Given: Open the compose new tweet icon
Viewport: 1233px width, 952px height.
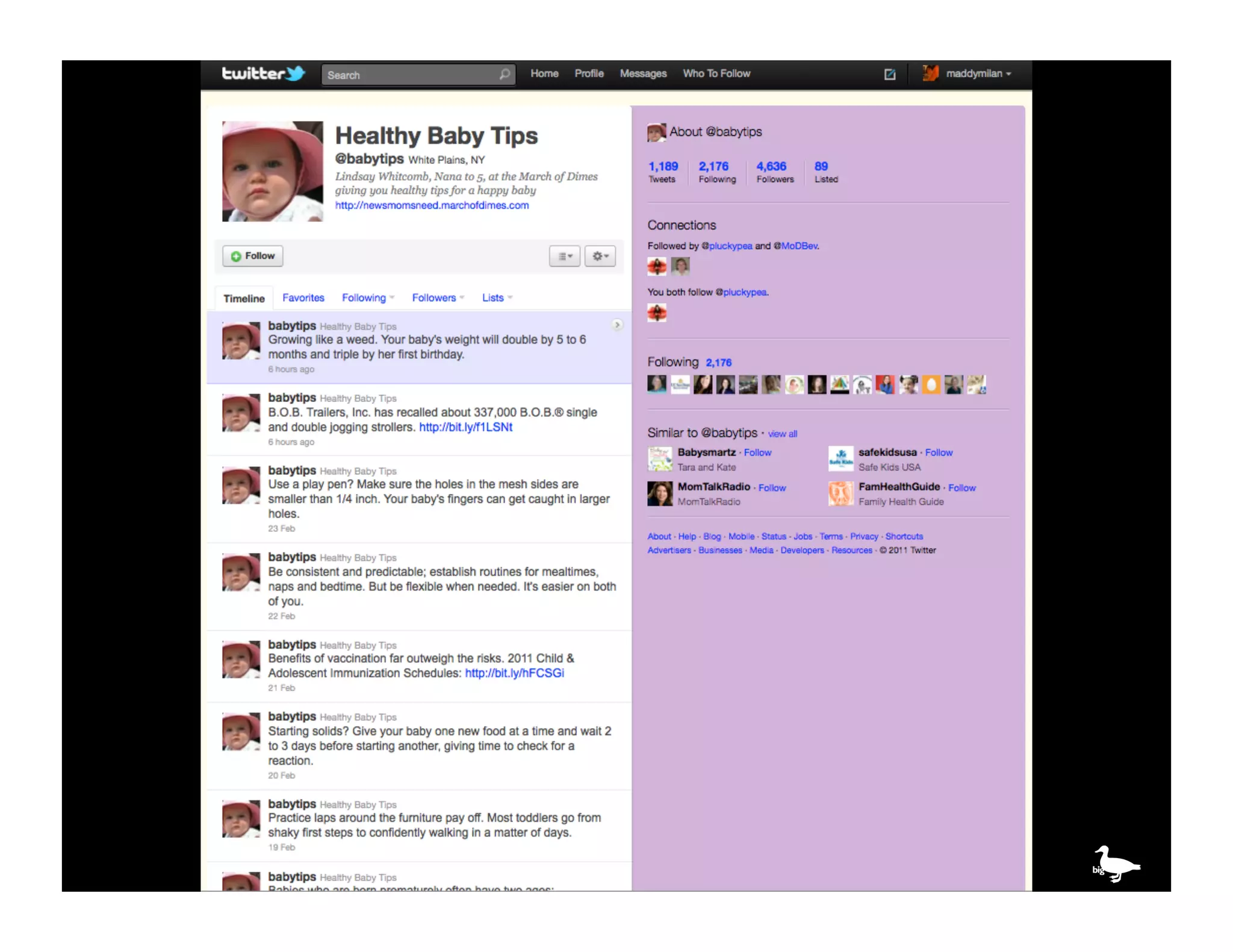Looking at the screenshot, I should click(889, 74).
